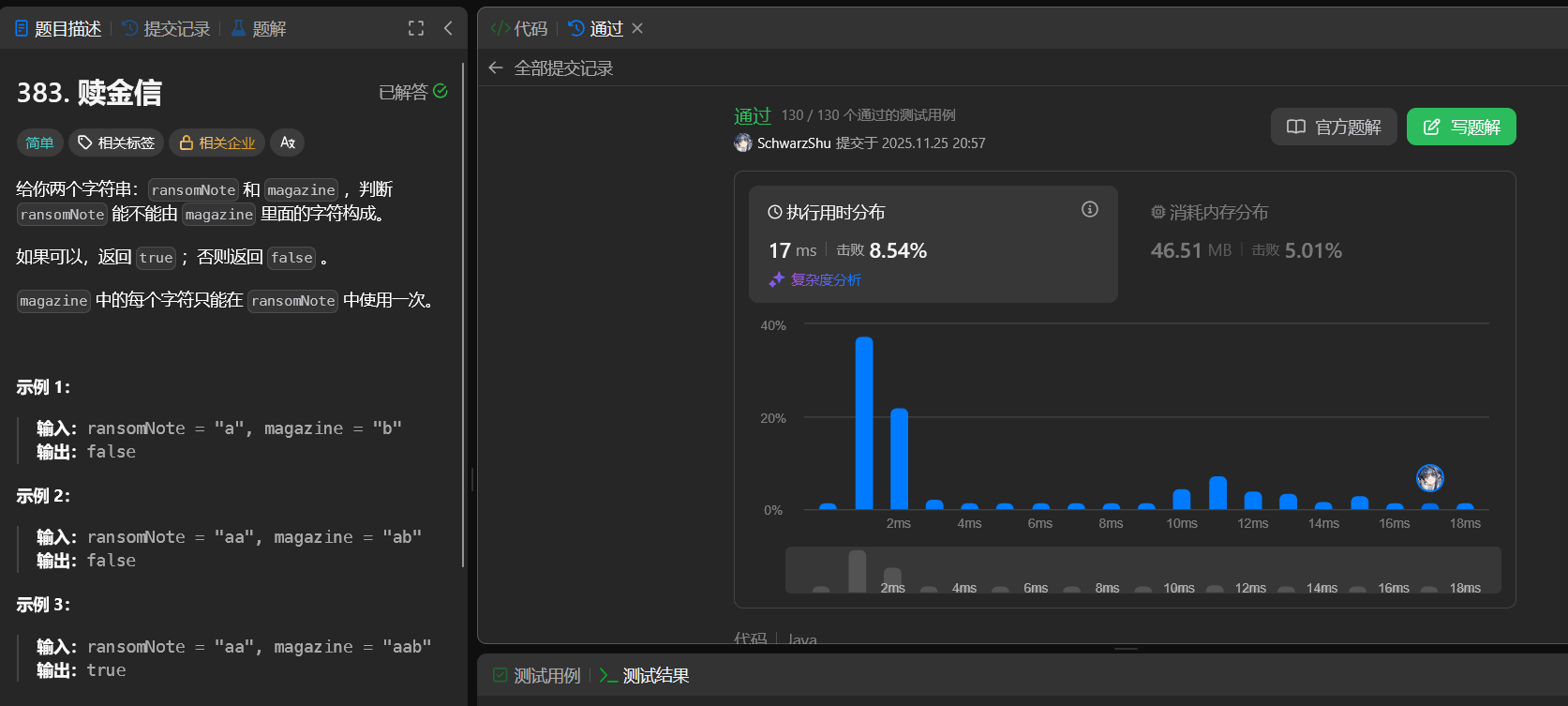Click the SchwarzShu avatar marker on the chart
Screen dimensions: 1568x706
point(1429,478)
